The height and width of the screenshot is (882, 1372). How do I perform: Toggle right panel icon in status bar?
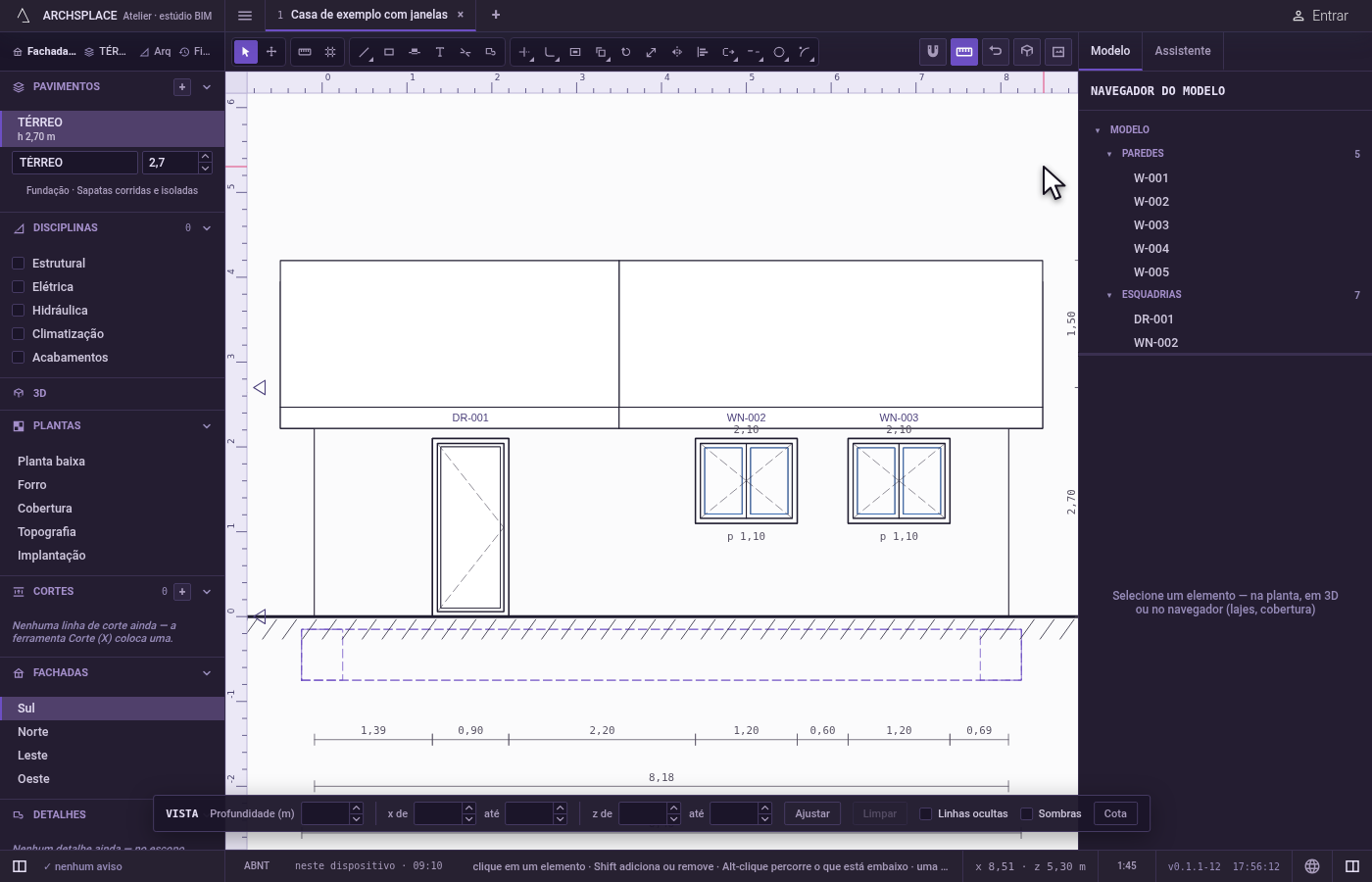pyautogui.click(x=1352, y=866)
